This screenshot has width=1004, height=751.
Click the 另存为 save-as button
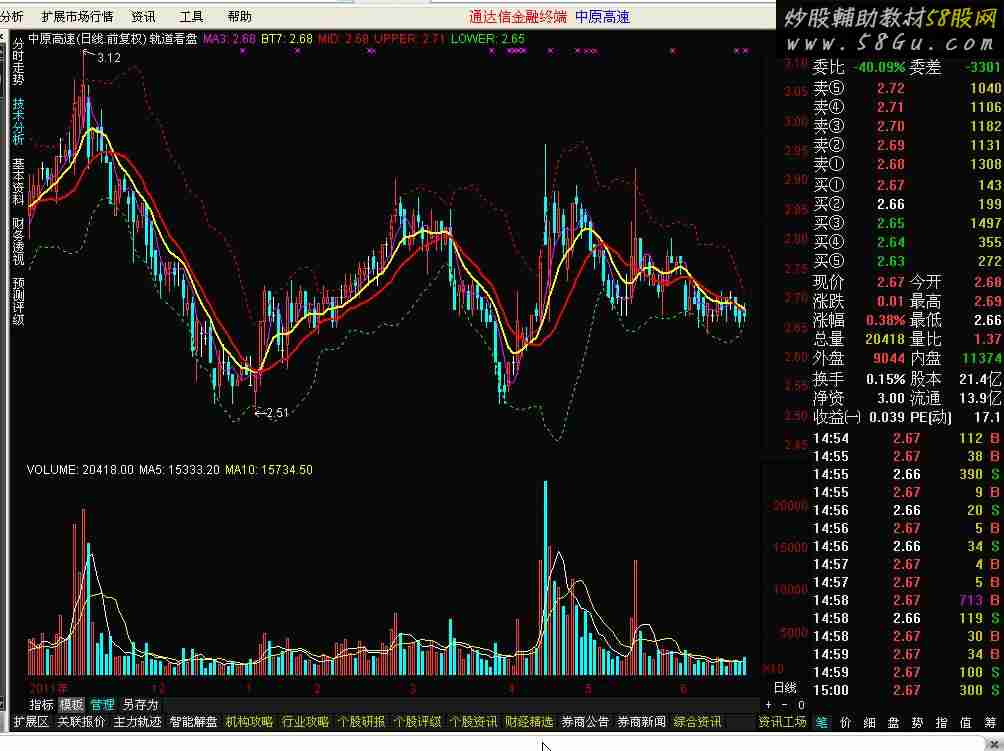pyautogui.click(x=140, y=705)
